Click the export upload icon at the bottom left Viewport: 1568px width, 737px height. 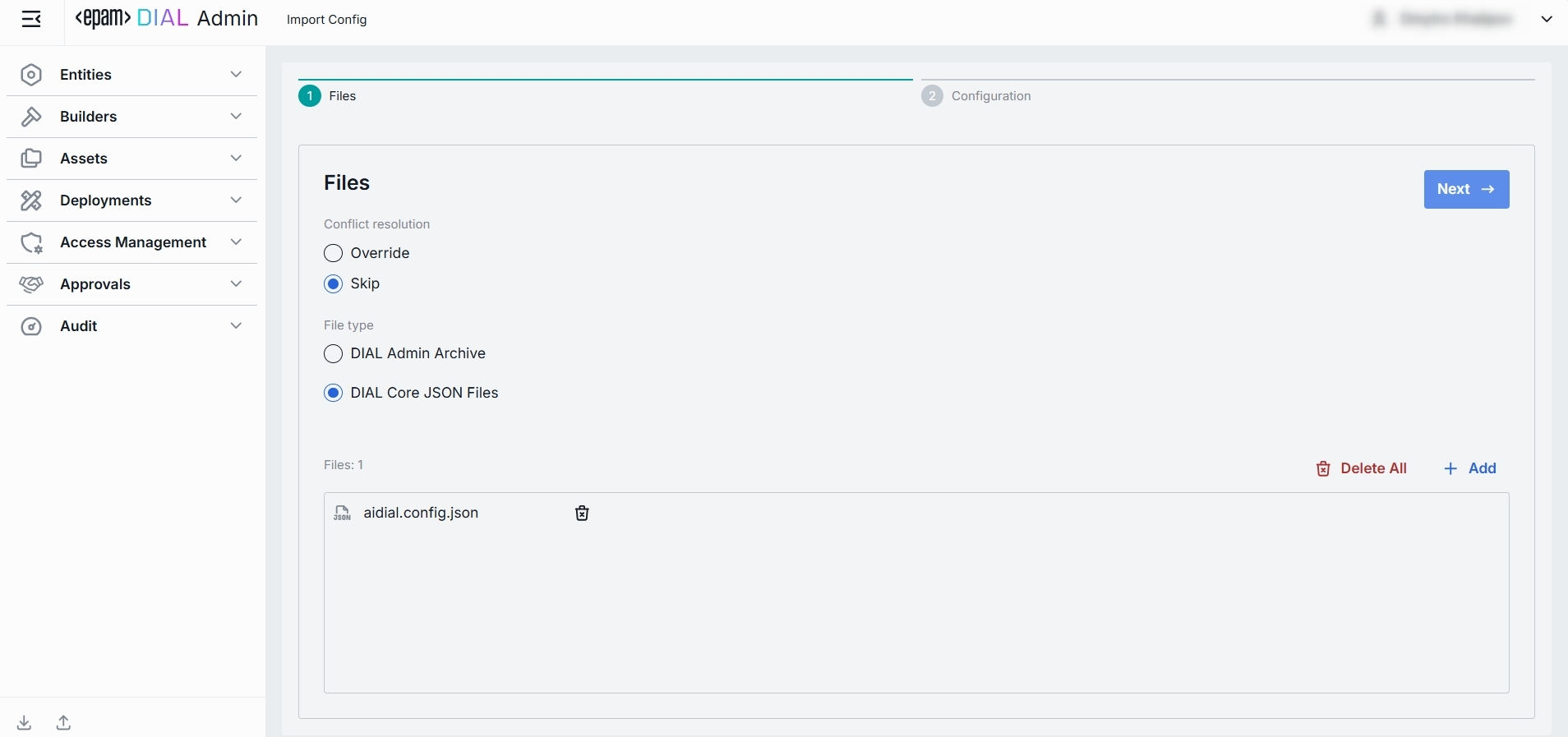pos(63,723)
